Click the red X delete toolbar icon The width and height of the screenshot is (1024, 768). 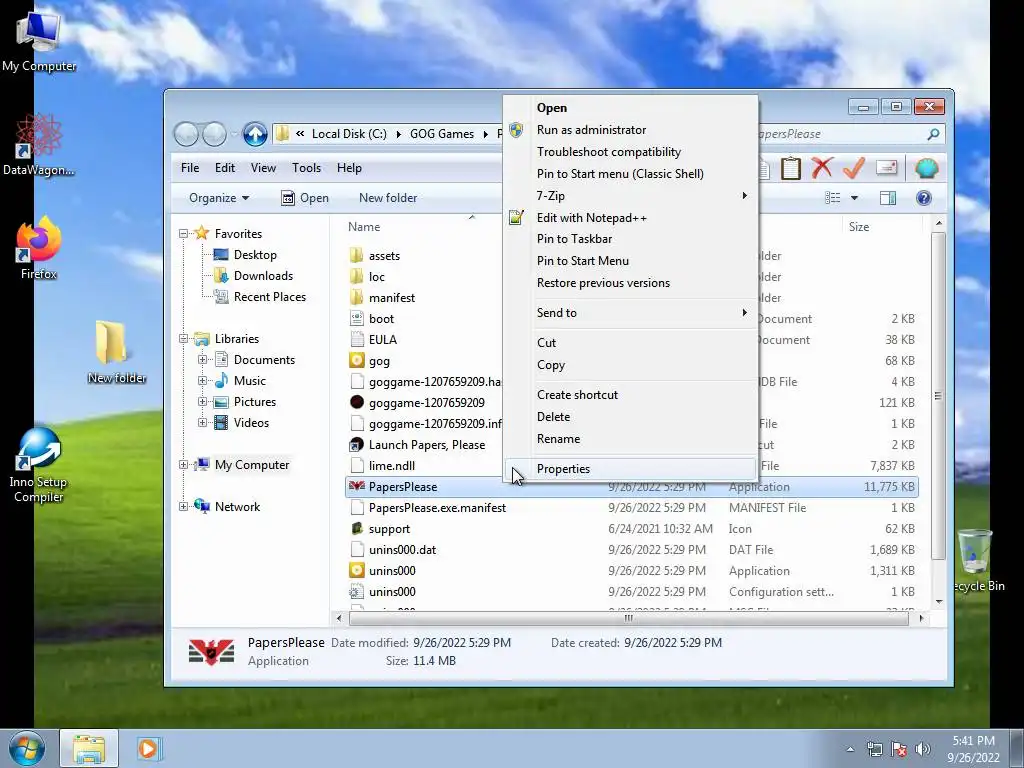[822, 168]
